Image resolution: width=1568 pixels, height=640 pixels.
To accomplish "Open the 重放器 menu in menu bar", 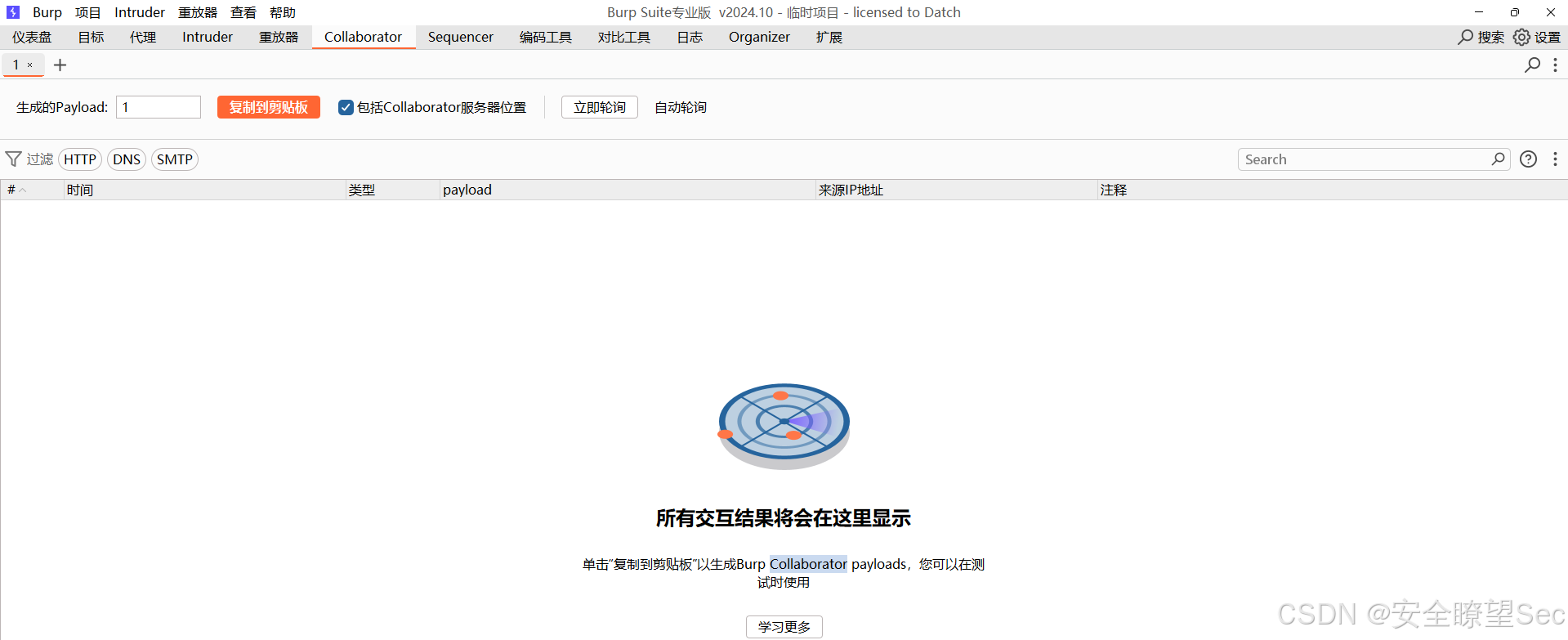I will point(198,12).
